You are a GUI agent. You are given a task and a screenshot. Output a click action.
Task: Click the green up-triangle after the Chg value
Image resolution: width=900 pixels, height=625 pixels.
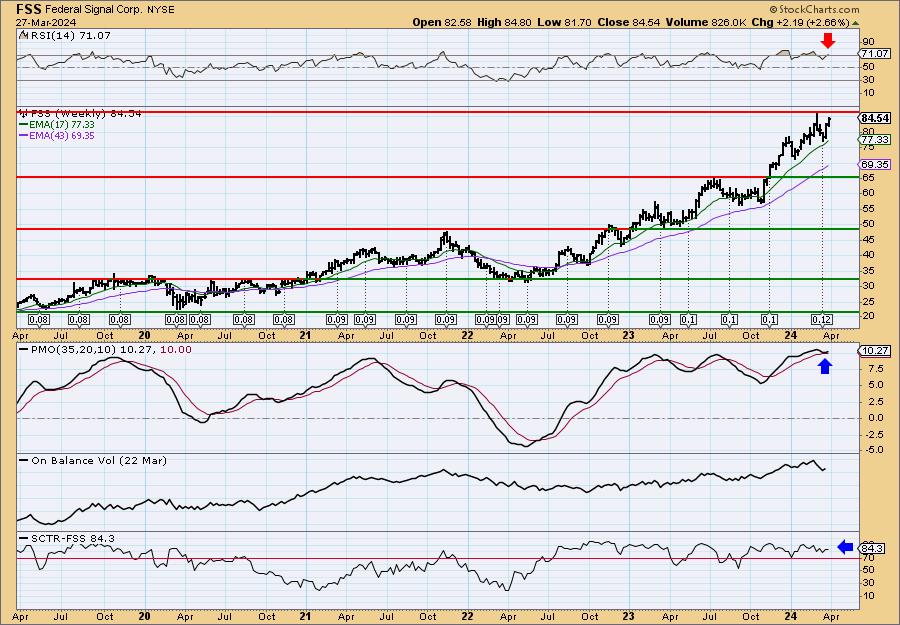tap(856, 23)
